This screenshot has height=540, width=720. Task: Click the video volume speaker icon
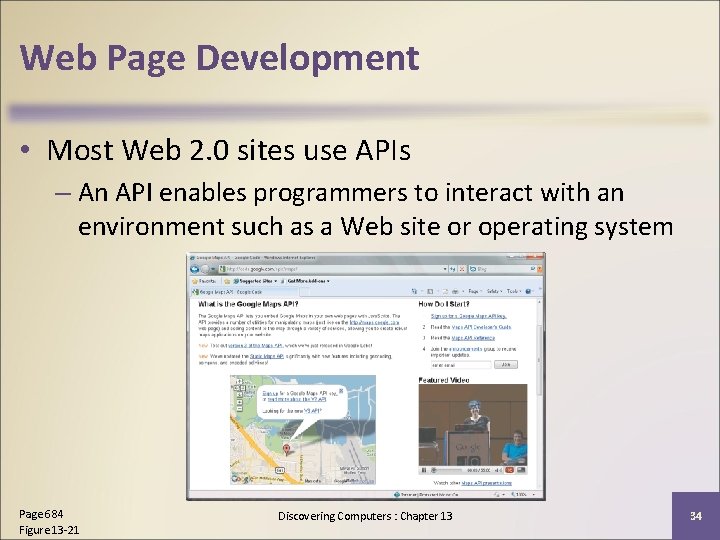click(x=499, y=470)
